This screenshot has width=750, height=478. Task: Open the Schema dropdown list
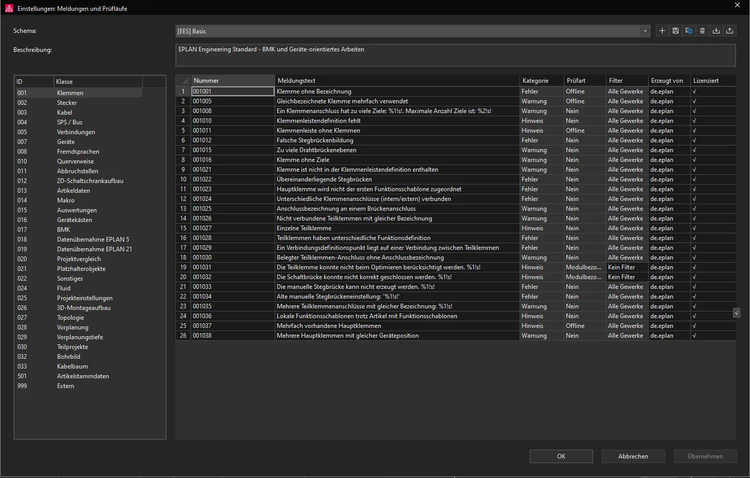(646, 31)
